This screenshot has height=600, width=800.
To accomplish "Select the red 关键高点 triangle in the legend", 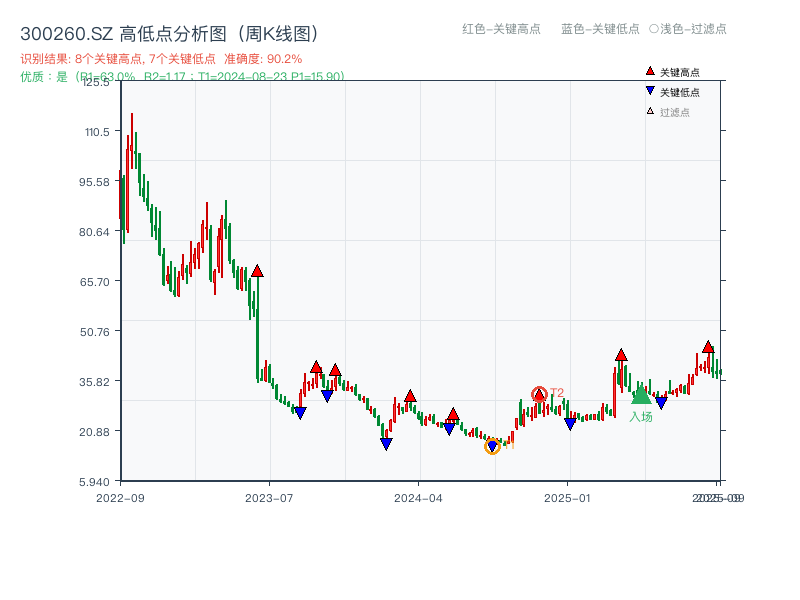I will click(x=650, y=71).
